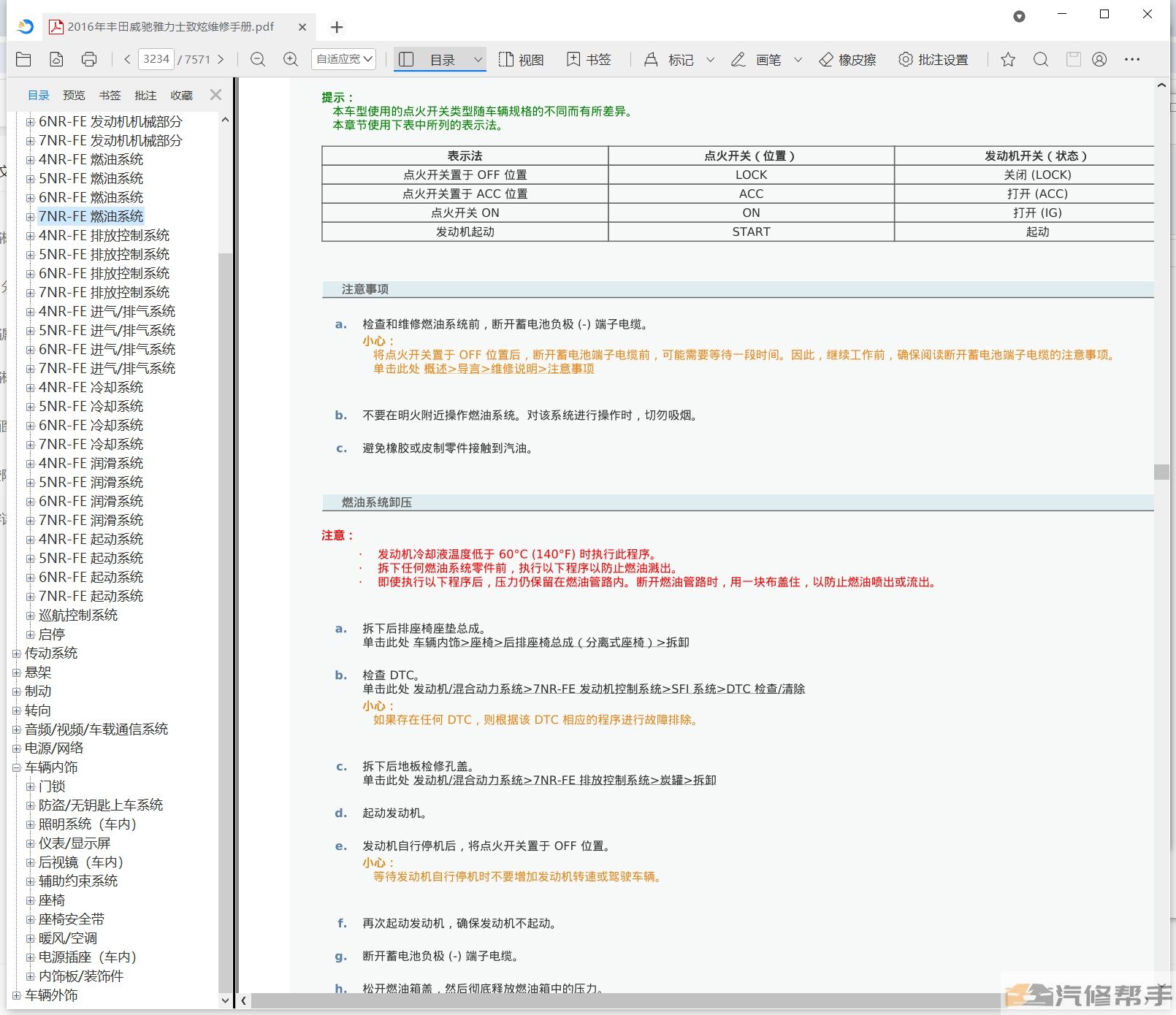Go to next page arrow

[221, 59]
